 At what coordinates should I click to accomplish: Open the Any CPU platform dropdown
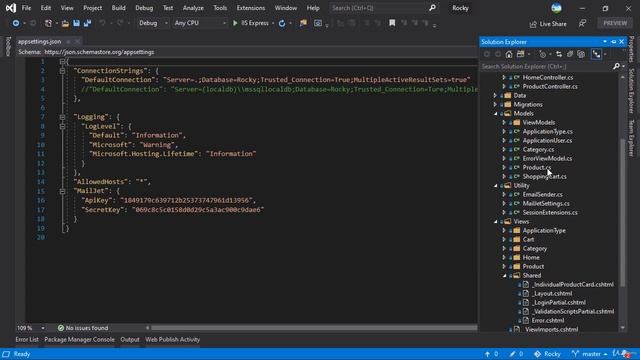[200, 23]
